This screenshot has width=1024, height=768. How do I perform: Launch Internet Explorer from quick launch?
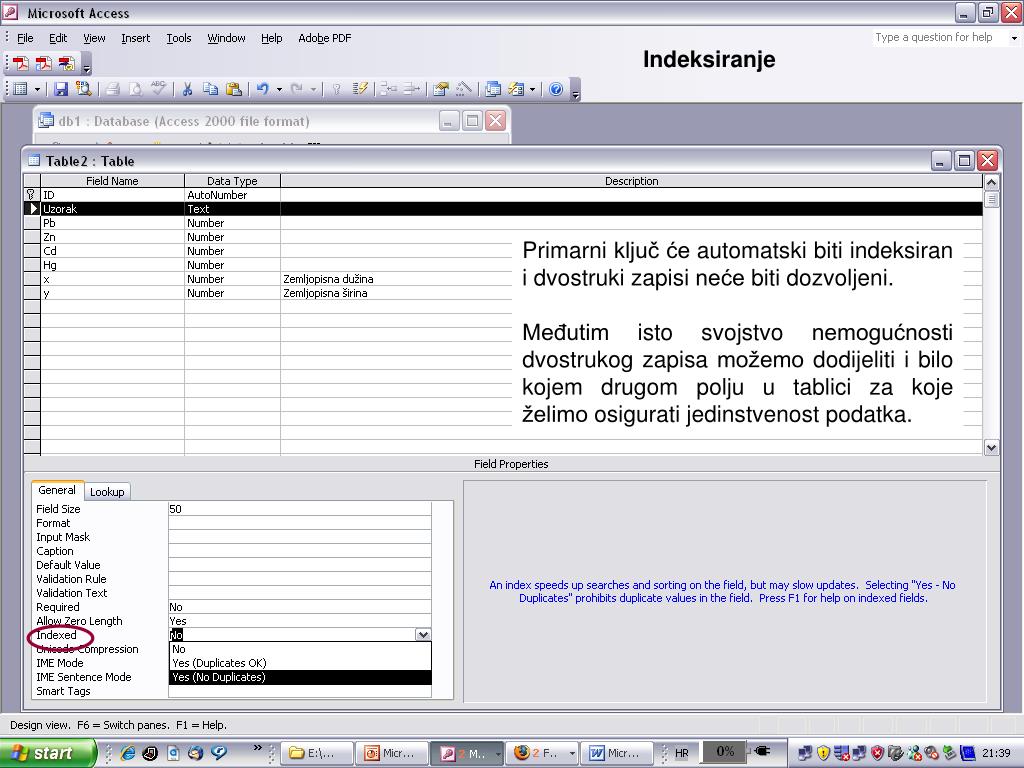pyautogui.click(x=128, y=753)
